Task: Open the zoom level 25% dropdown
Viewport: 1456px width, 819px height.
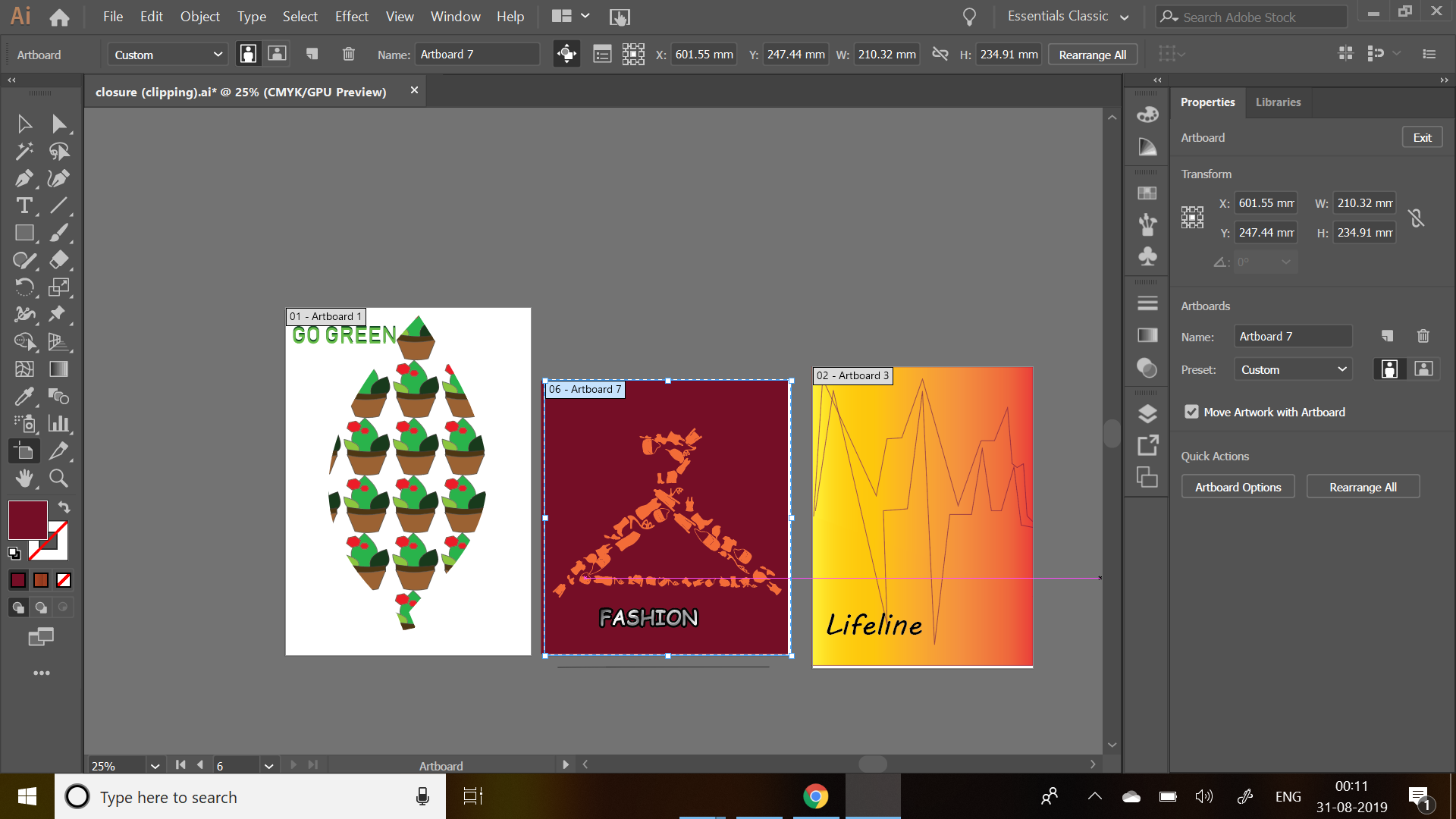Action: click(x=155, y=766)
